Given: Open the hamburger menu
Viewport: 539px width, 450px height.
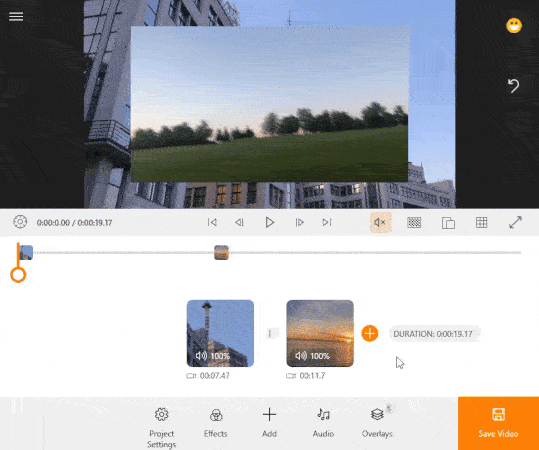Looking at the screenshot, I should tap(16, 17).
